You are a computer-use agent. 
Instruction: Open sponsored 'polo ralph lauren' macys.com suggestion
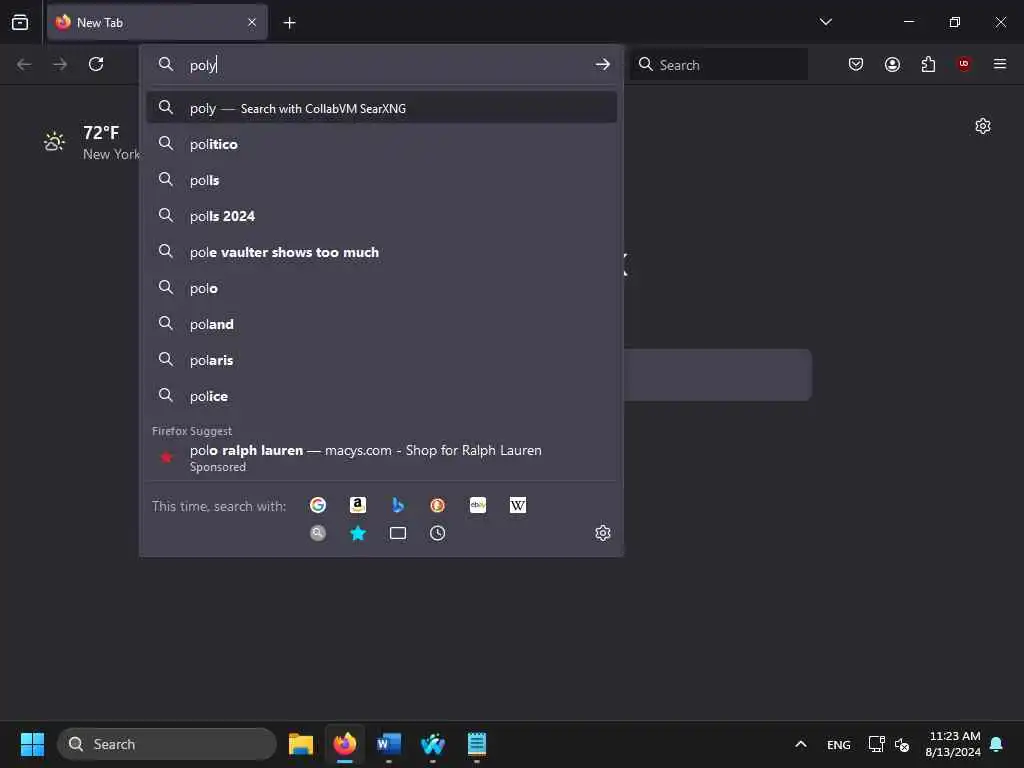[381, 458]
